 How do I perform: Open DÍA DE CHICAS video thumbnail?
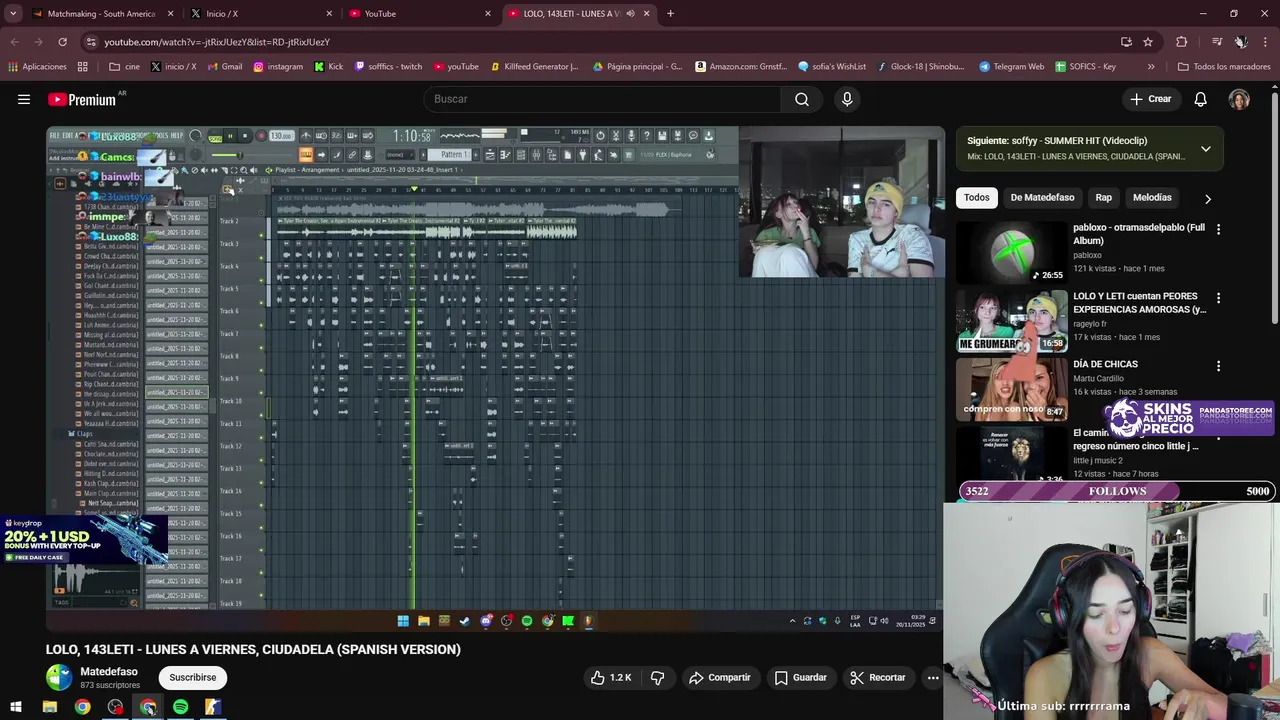(x=1011, y=388)
